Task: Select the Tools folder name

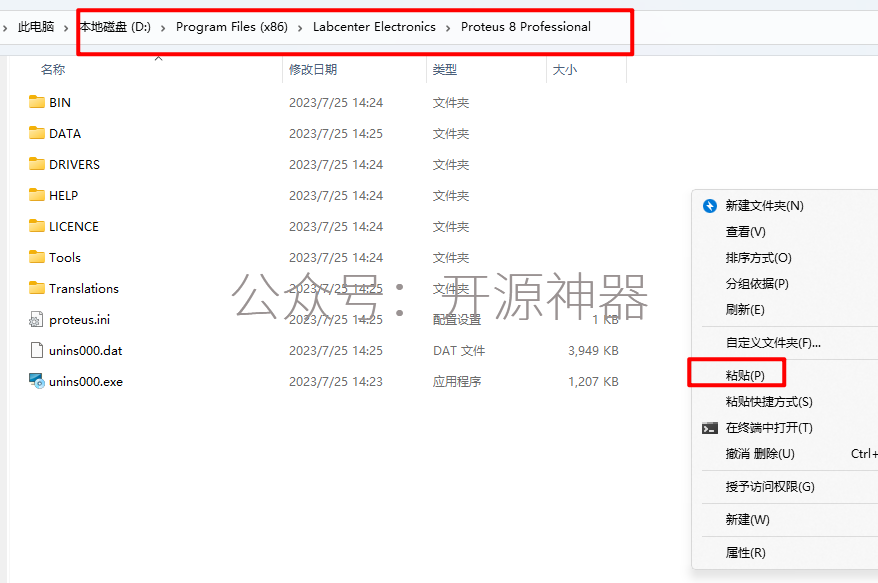Action: point(65,257)
